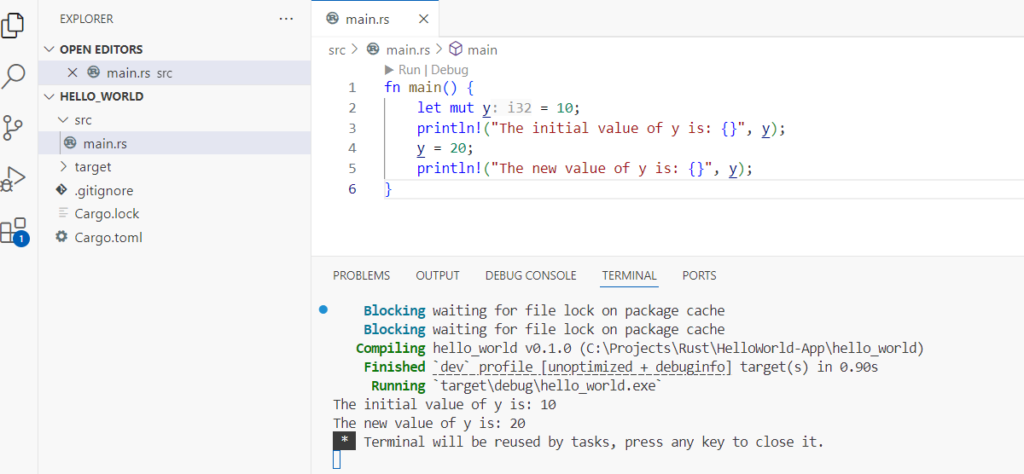Click the Cargo.lock file icon
Image resolution: width=1024 pixels, height=474 pixels.
[x=62, y=213]
